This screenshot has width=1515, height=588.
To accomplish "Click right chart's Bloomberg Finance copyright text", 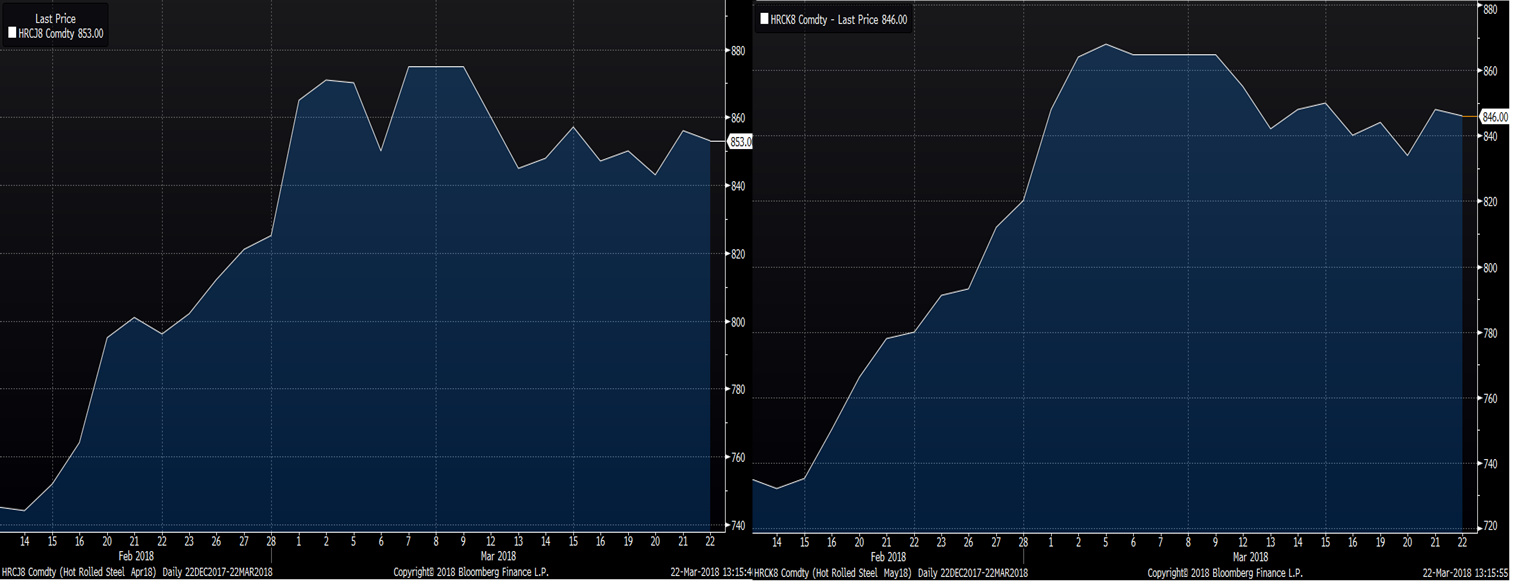I will (1224, 573).
